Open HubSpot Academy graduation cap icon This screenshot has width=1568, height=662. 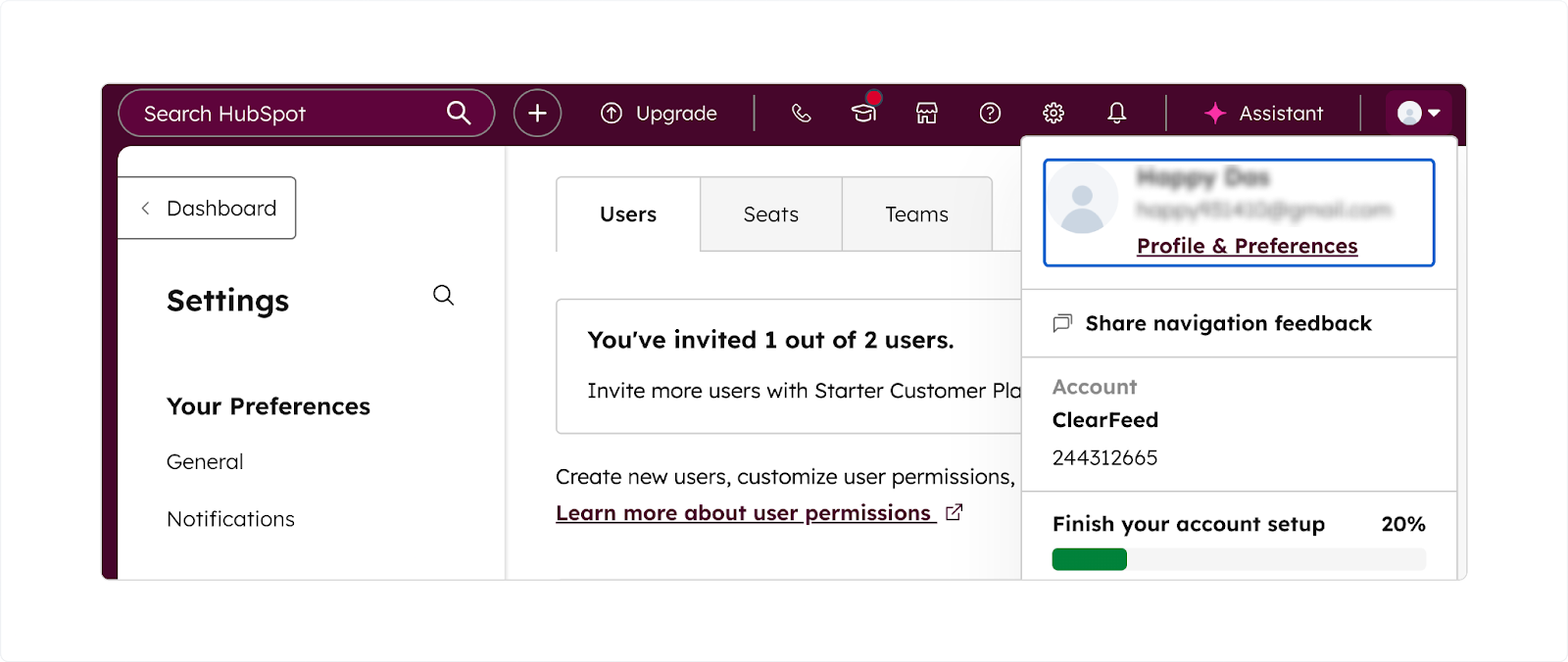tap(864, 113)
